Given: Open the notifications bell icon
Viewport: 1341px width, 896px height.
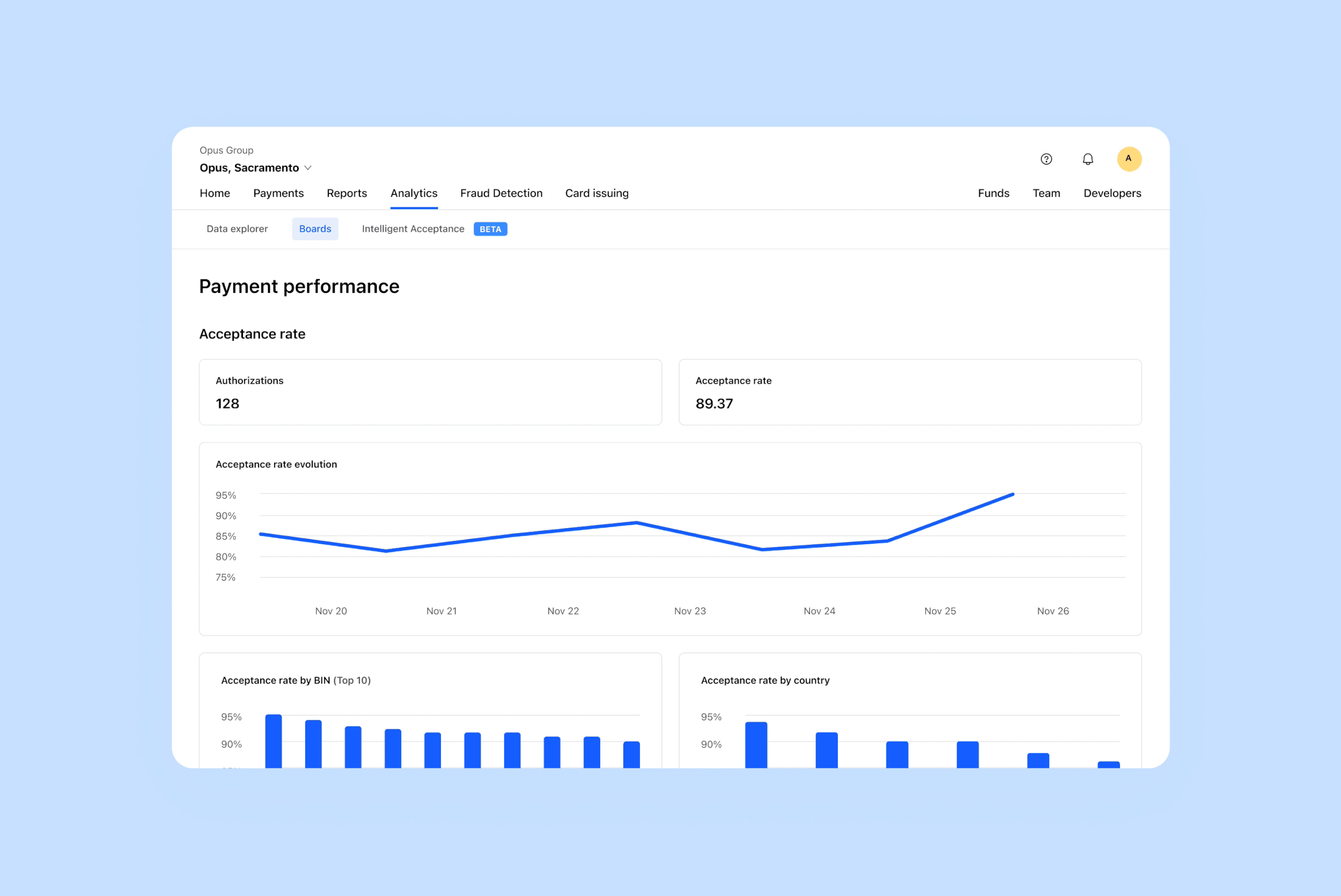Looking at the screenshot, I should click(x=1088, y=159).
